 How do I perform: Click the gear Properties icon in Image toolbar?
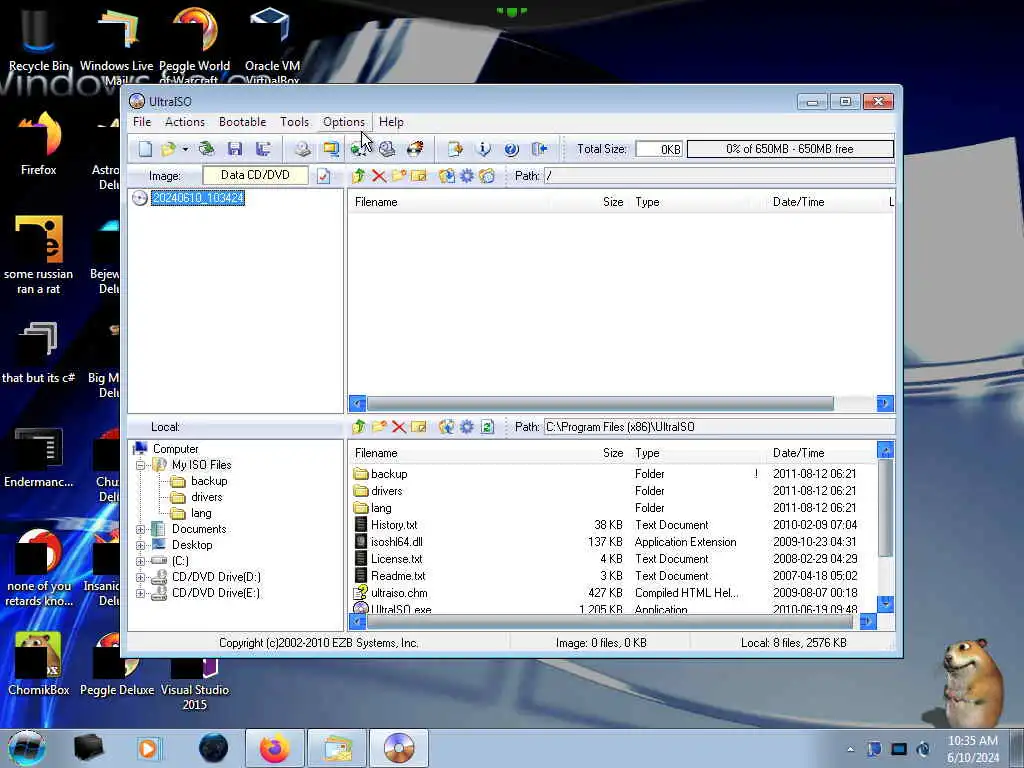[x=467, y=176]
